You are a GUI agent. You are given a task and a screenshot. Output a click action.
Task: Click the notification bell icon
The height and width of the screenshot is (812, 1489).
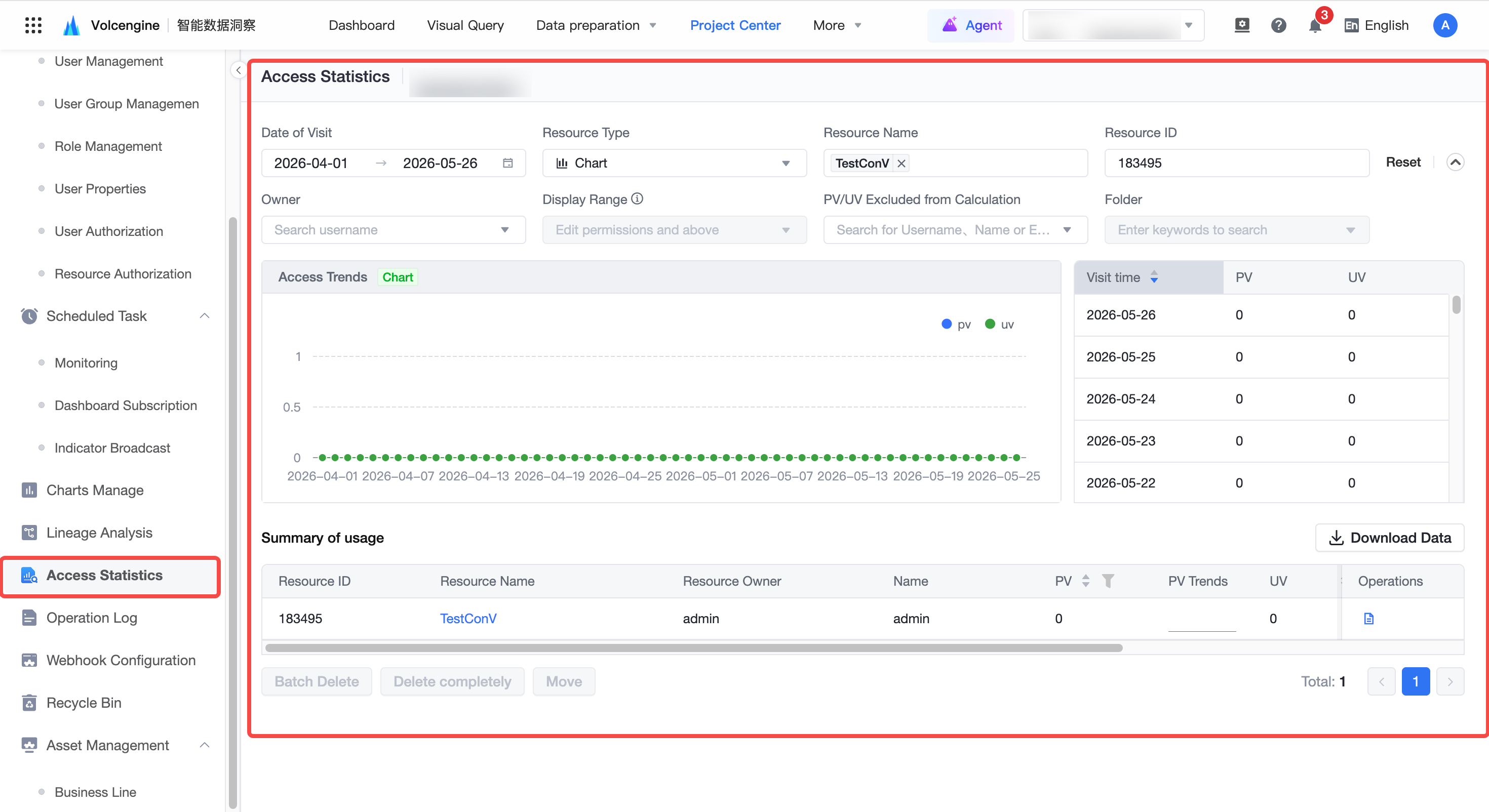click(x=1314, y=25)
